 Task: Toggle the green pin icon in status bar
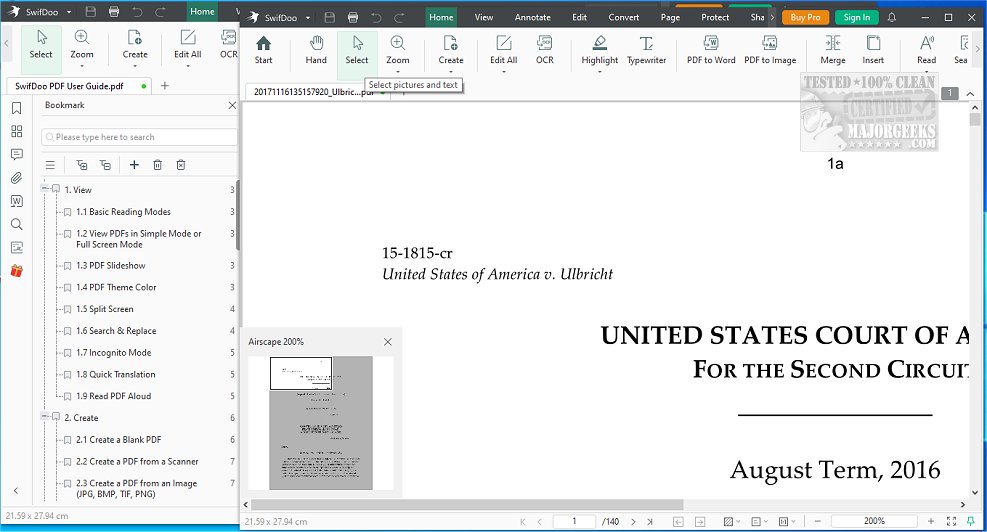971,521
